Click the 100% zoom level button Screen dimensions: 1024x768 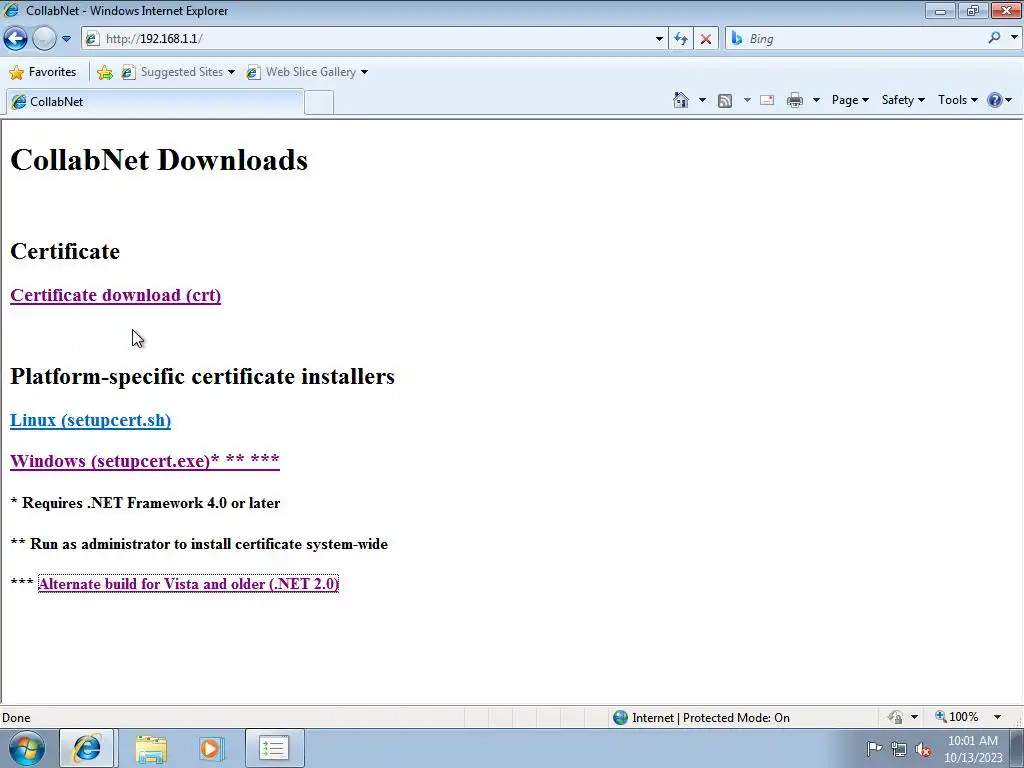coord(957,717)
